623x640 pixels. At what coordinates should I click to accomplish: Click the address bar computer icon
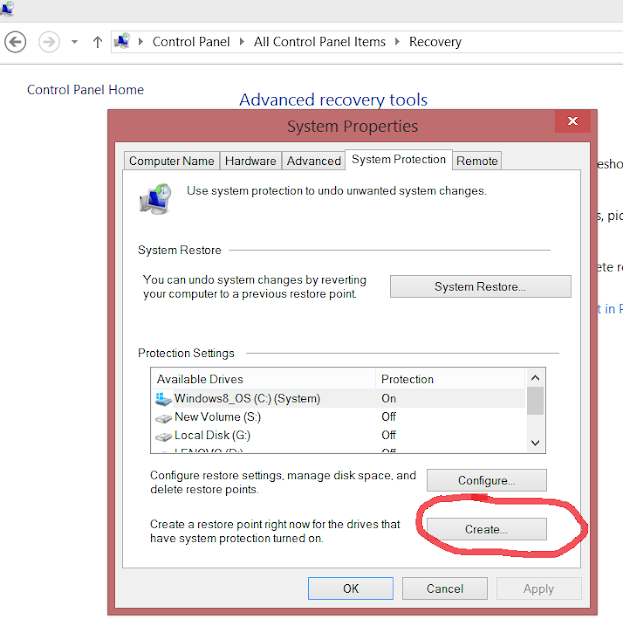(x=122, y=41)
